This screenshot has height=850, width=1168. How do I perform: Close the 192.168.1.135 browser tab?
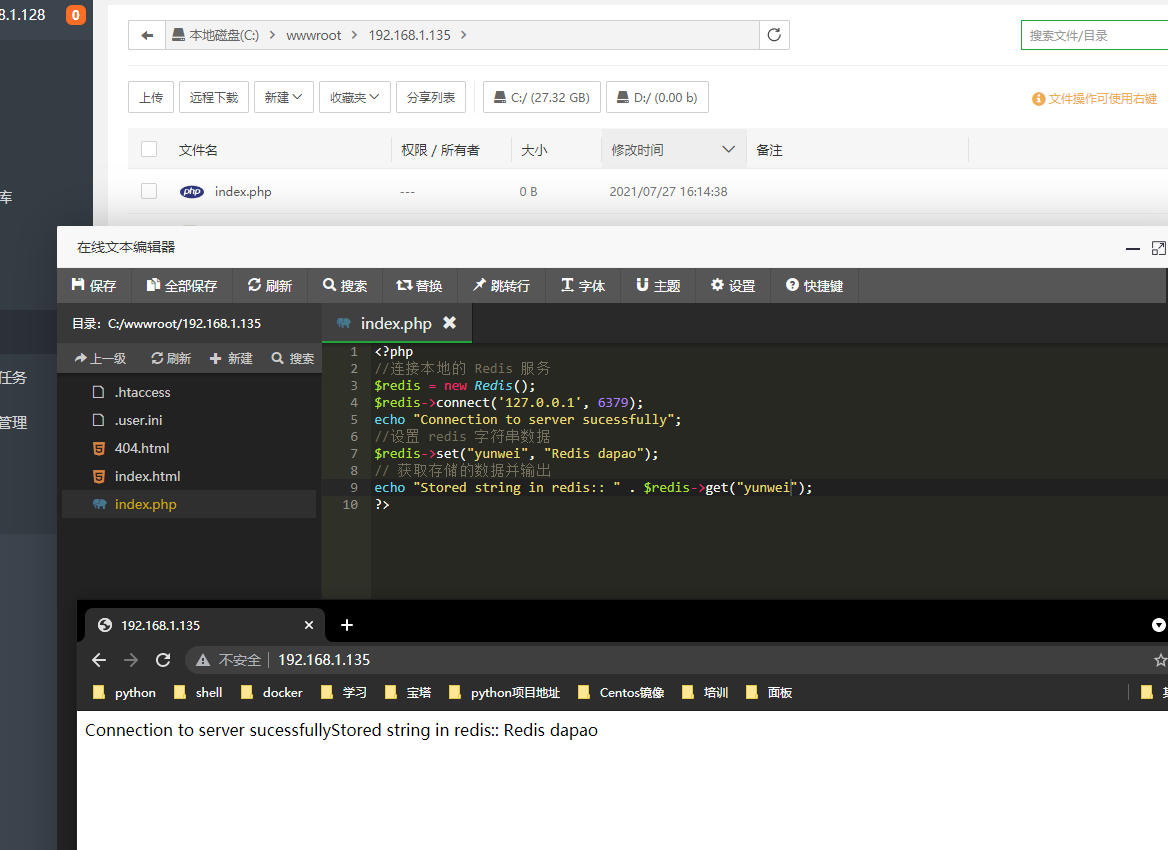coord(308,625)
